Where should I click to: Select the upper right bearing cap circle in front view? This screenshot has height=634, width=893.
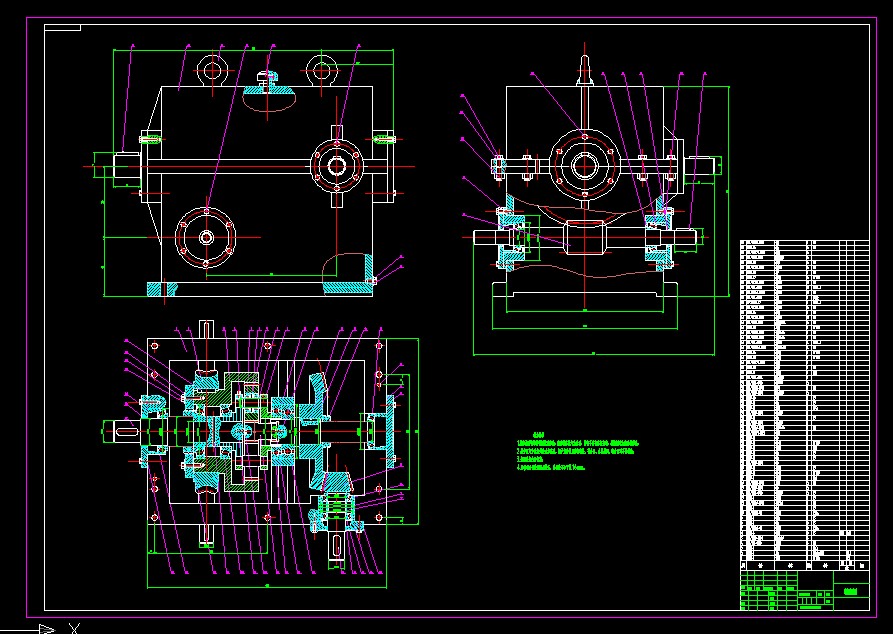pyautogui.click(x=337, y=166)
